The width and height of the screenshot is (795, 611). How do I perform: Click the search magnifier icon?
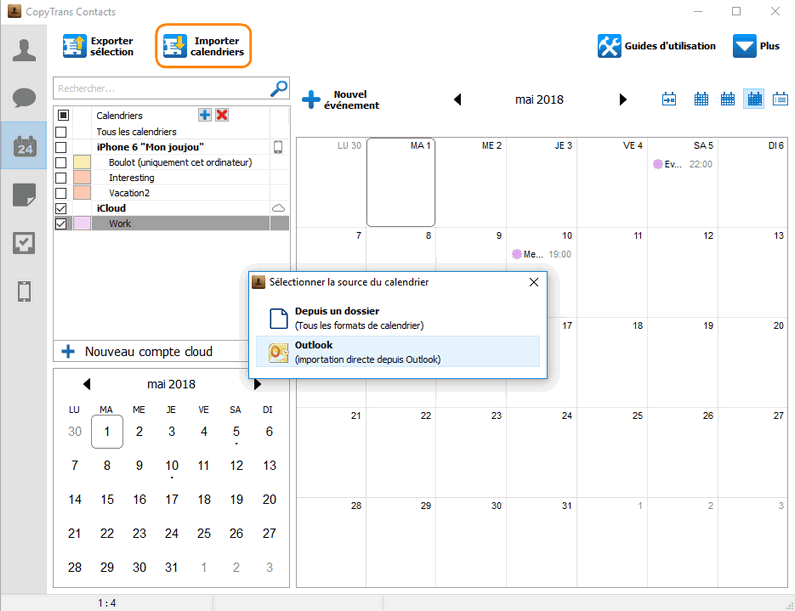click(x=278, y=88)
